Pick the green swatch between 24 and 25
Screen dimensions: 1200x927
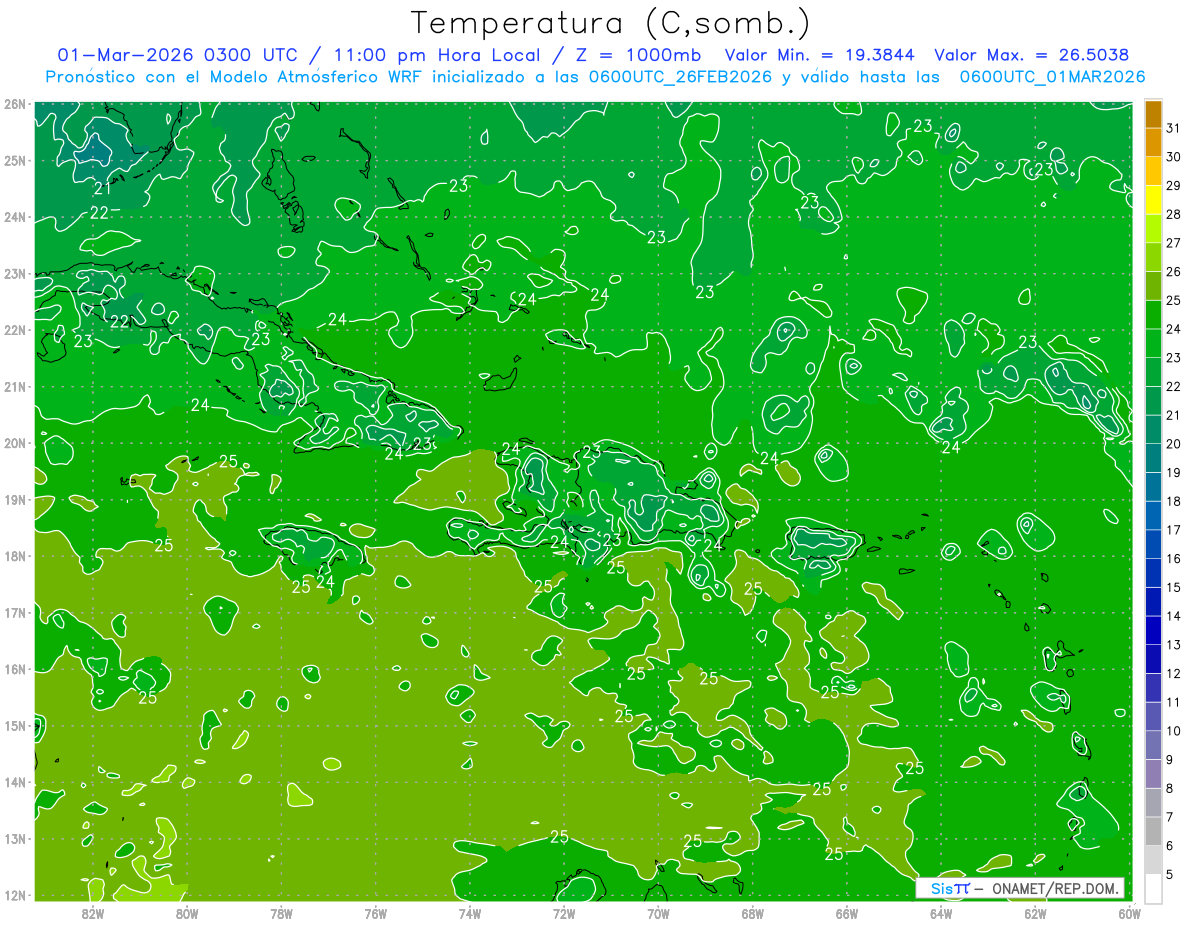(x=1153, y=315)
